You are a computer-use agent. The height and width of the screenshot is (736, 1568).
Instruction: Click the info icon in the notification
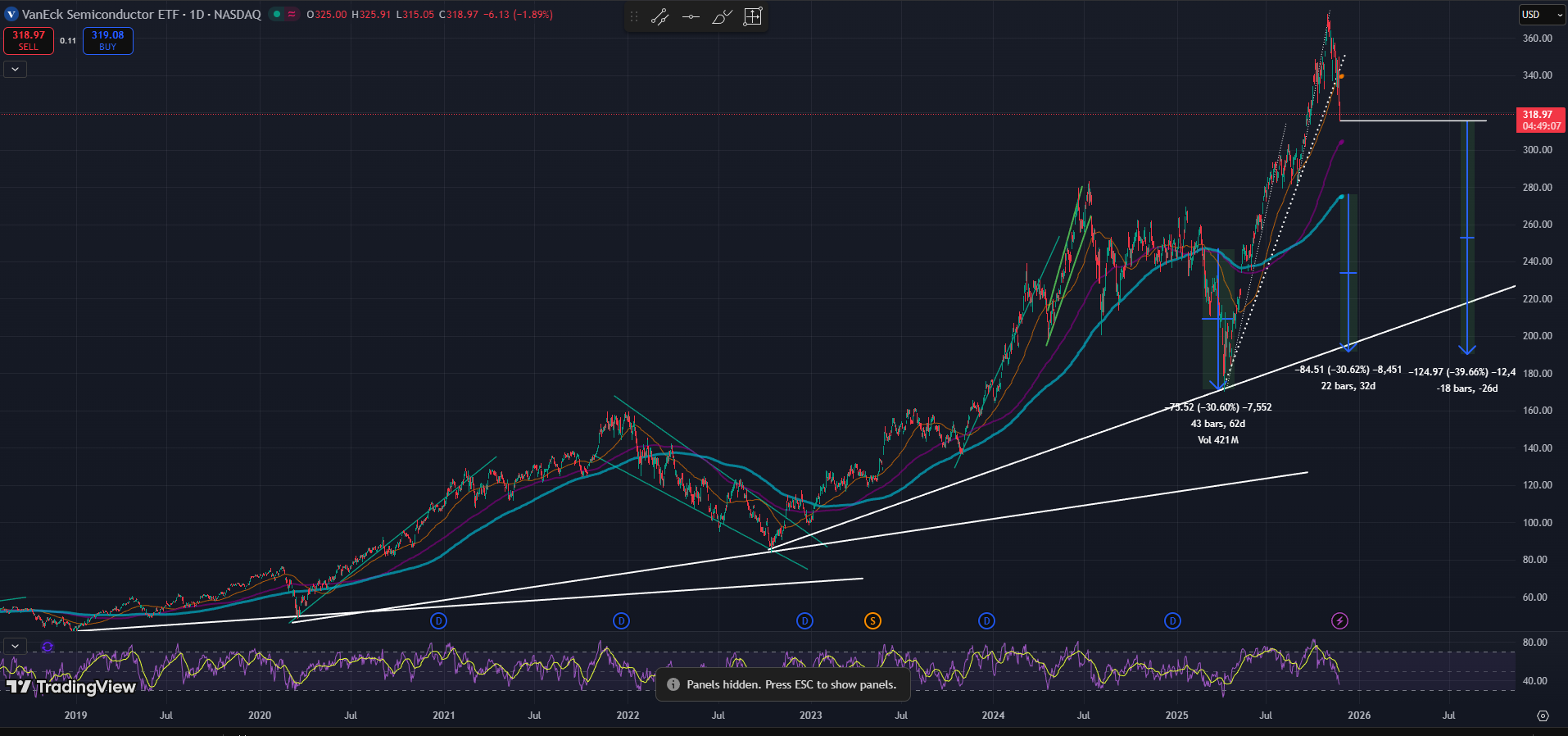[x=673, y=684]
